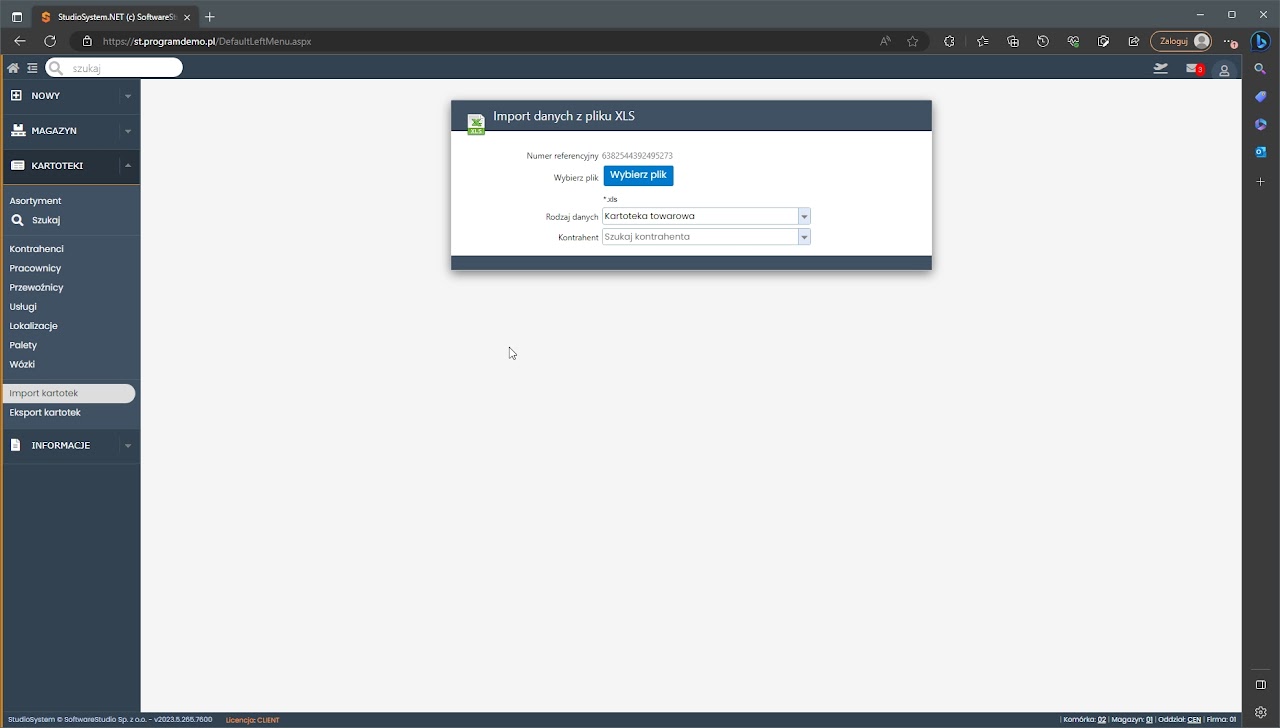Click the Zaloguj browser profile button
This screenshot has width=1280, height=728.
tap(1182, 41)
